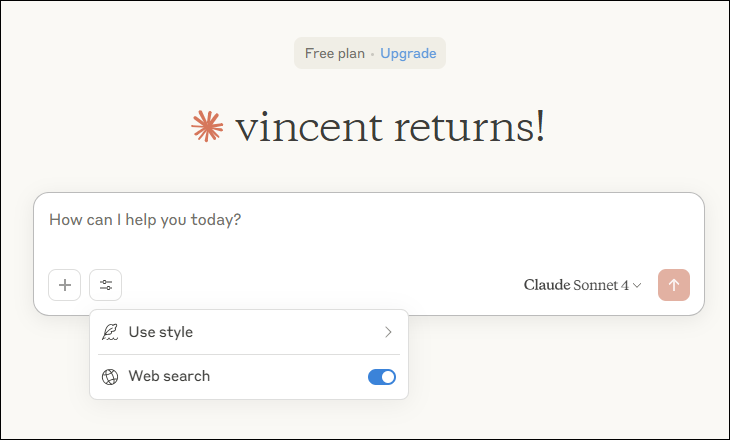Click the orange Claude starburst logo
The image size is (730, 440).
pos(207,126)
